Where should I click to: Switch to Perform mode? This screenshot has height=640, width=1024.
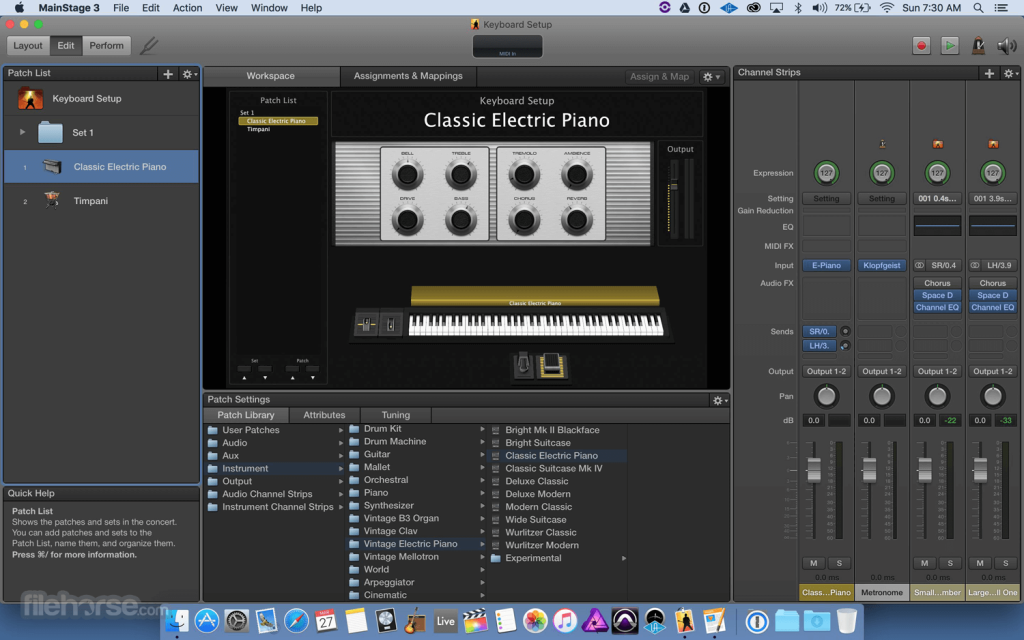coord(106,45)
